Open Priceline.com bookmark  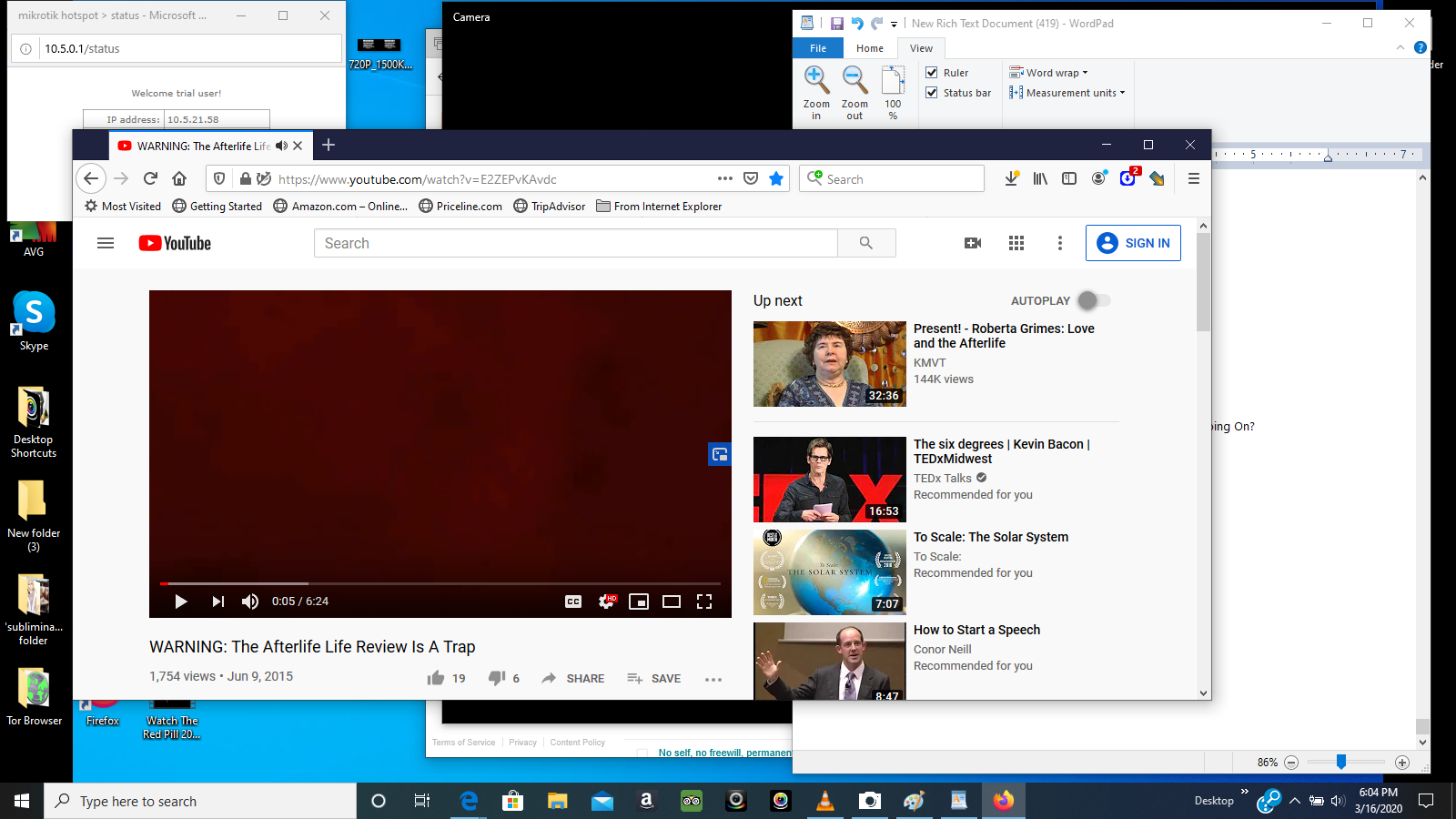pyautogui.click(x=460, y=207)
